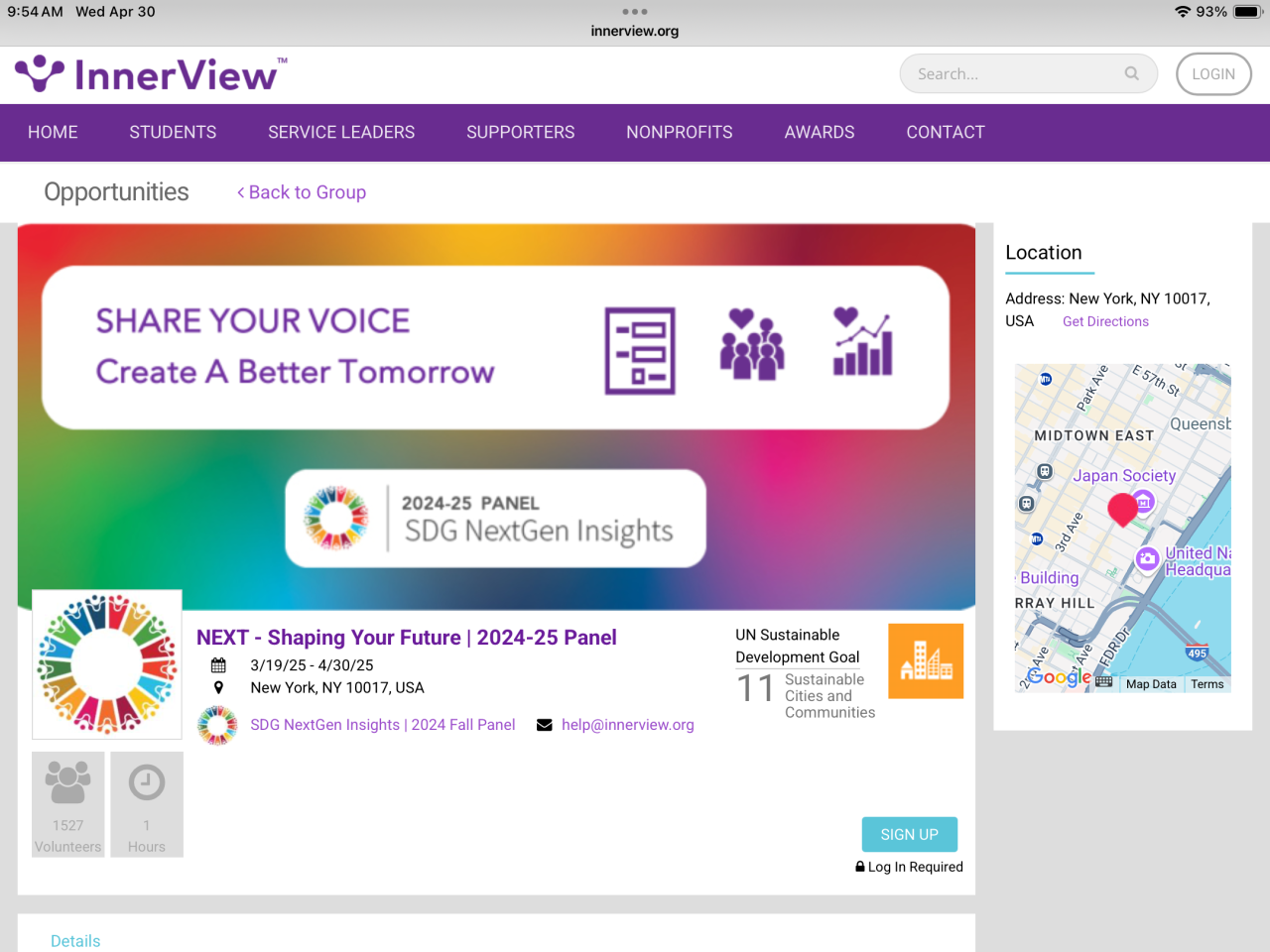Image resolution: width=1270 pixels, height=952 pixels.
Task: Click the envelope email icon
Action: (544, 725)
